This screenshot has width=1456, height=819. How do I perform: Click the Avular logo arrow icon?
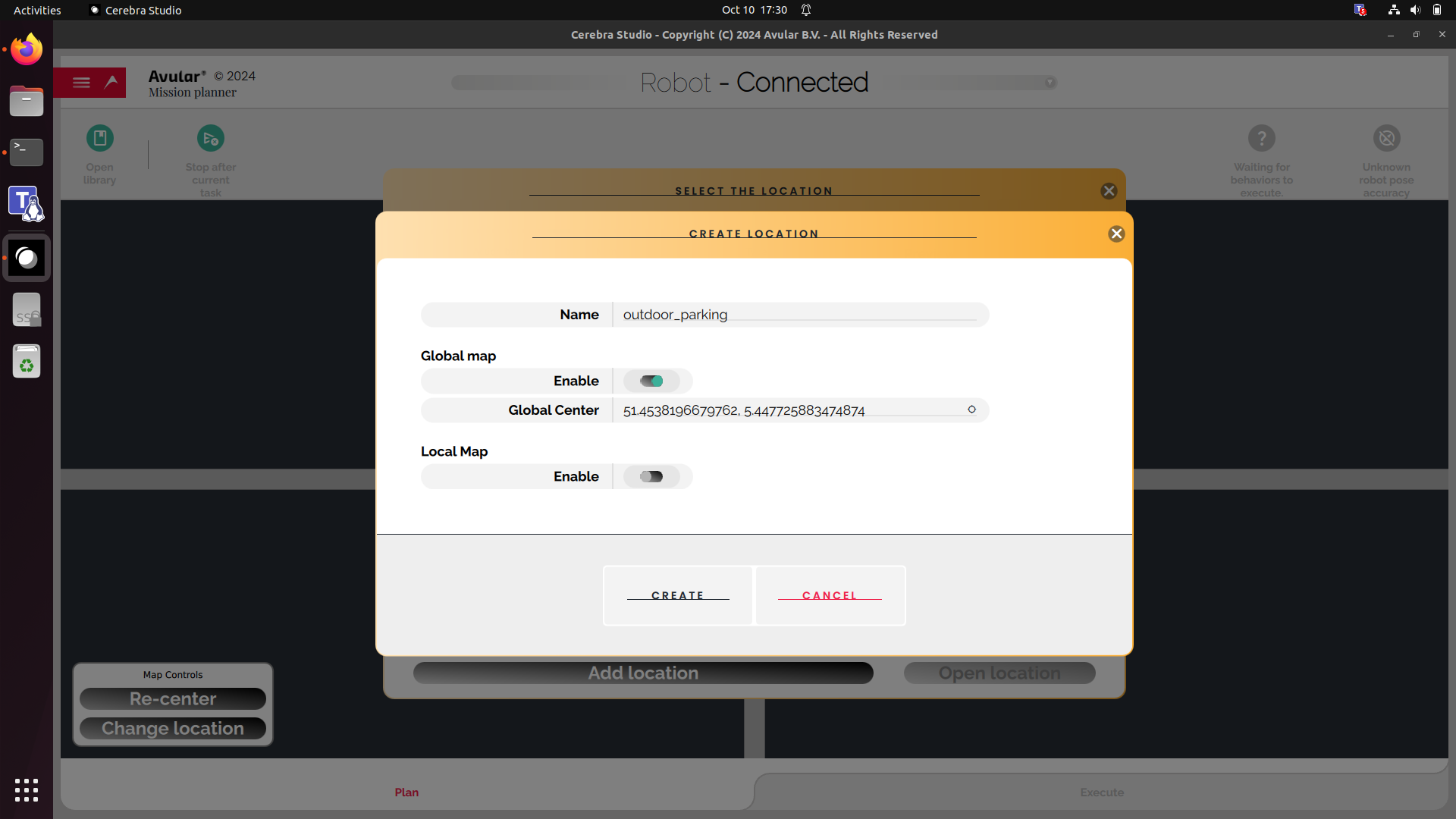112,82
